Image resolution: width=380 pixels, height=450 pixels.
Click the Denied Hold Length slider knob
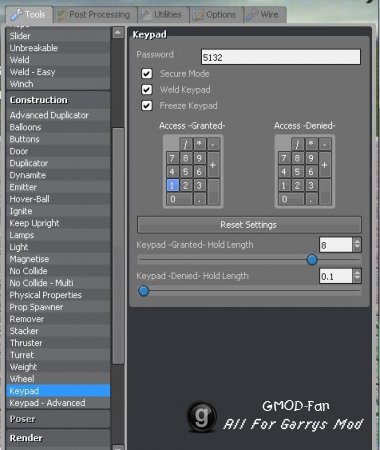coord(144,291)
